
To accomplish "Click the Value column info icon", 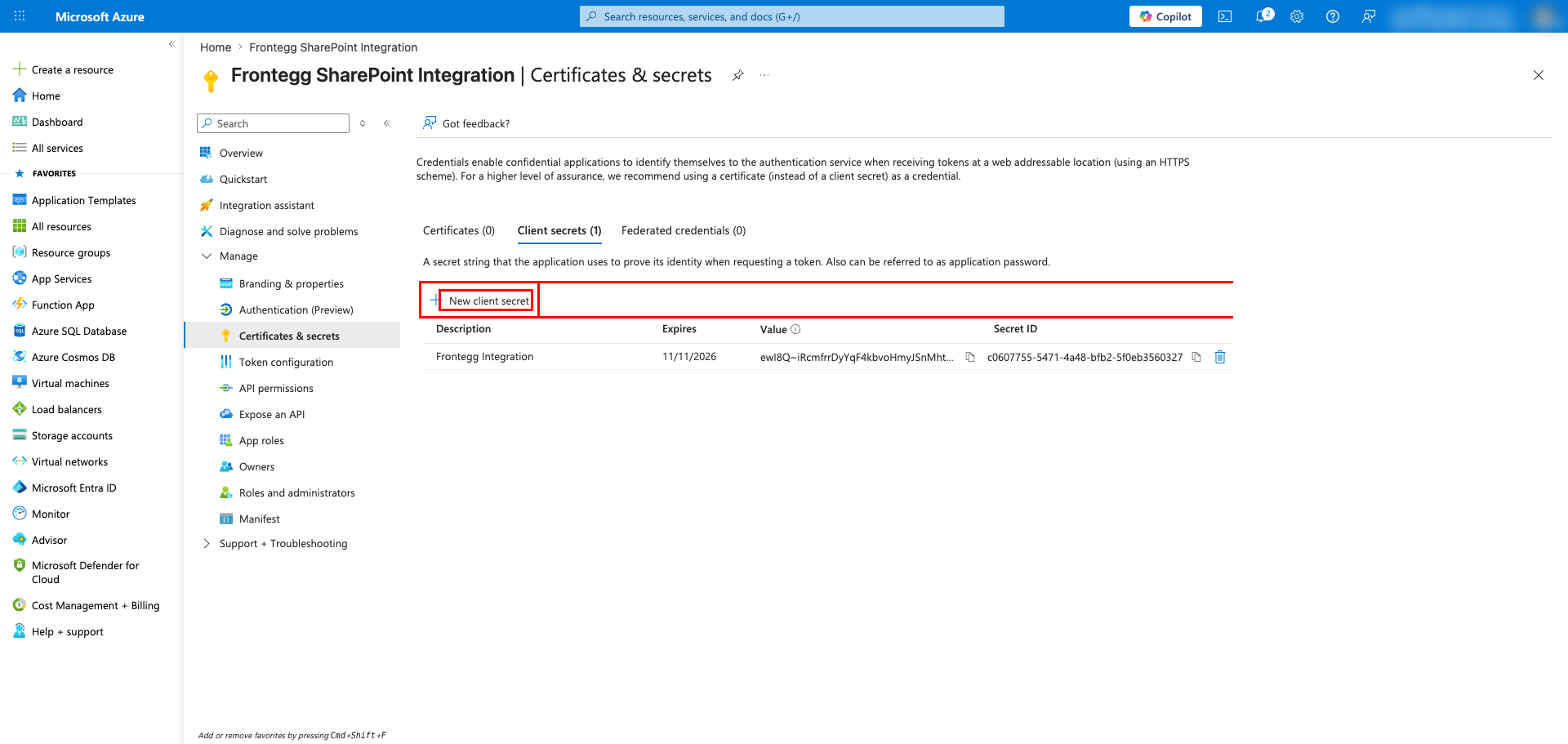I will point(795,329).
